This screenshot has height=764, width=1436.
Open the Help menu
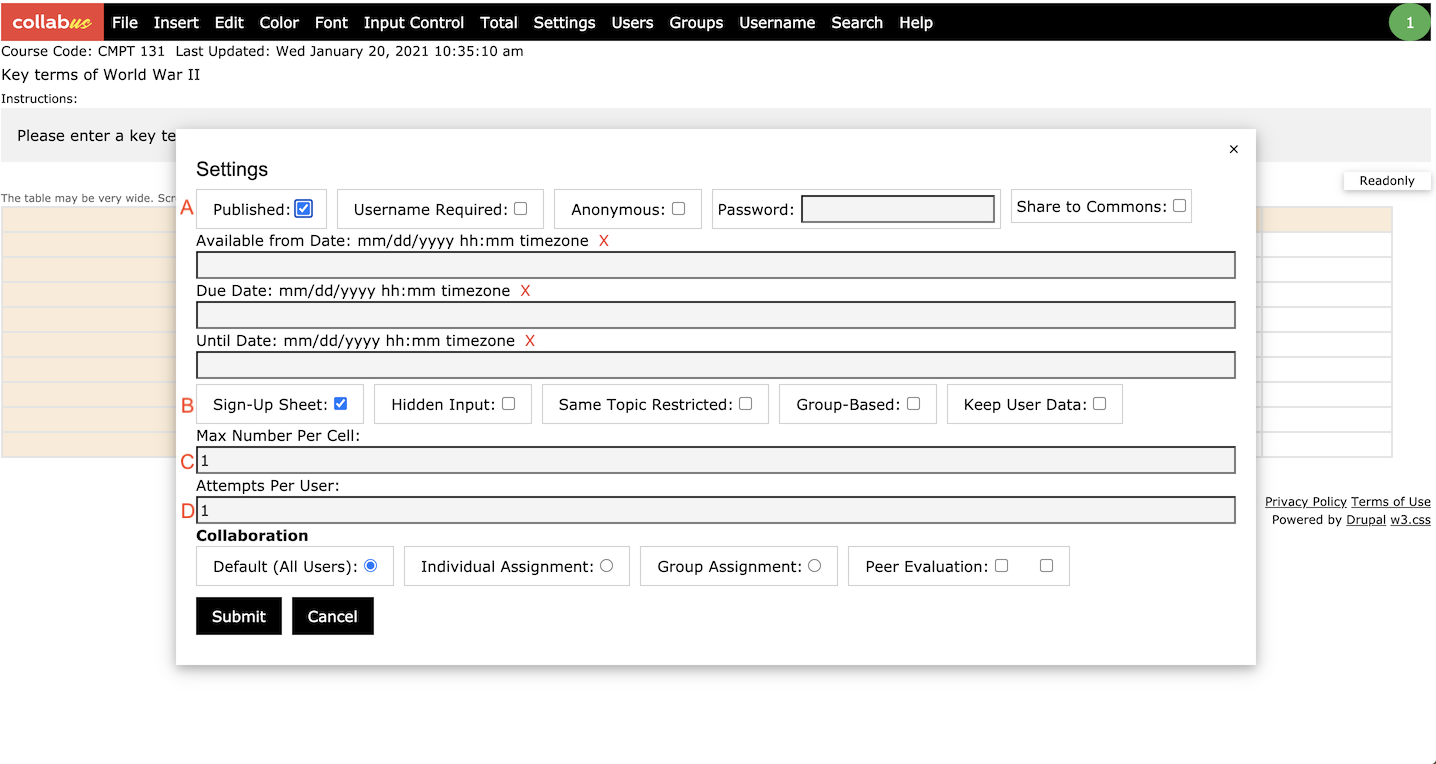(x=916, y=22)
